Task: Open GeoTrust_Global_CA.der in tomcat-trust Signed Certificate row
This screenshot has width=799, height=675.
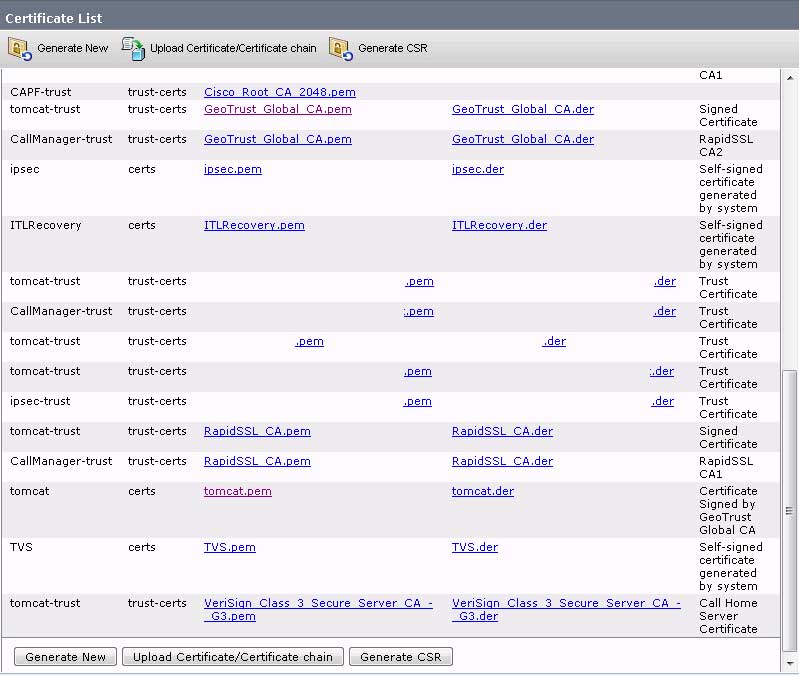Action: point(523,109)
